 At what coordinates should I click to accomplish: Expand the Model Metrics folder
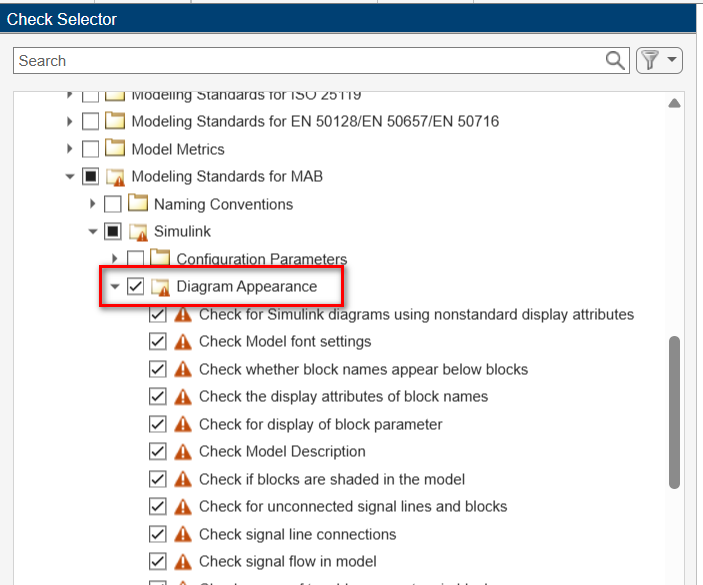69,149
